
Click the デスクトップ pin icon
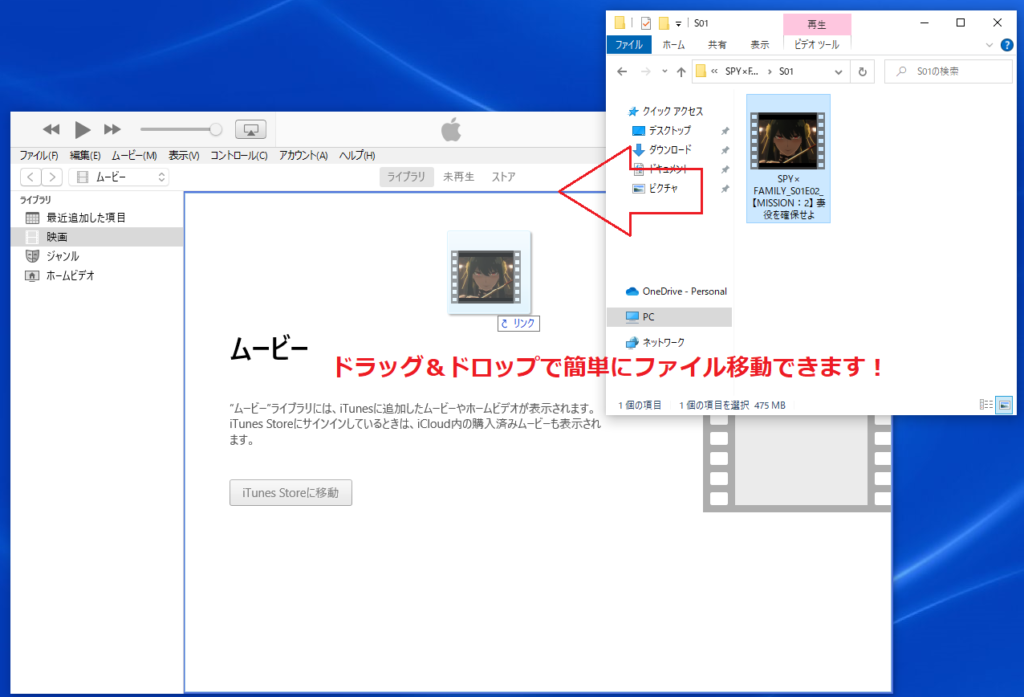[724, 131]
